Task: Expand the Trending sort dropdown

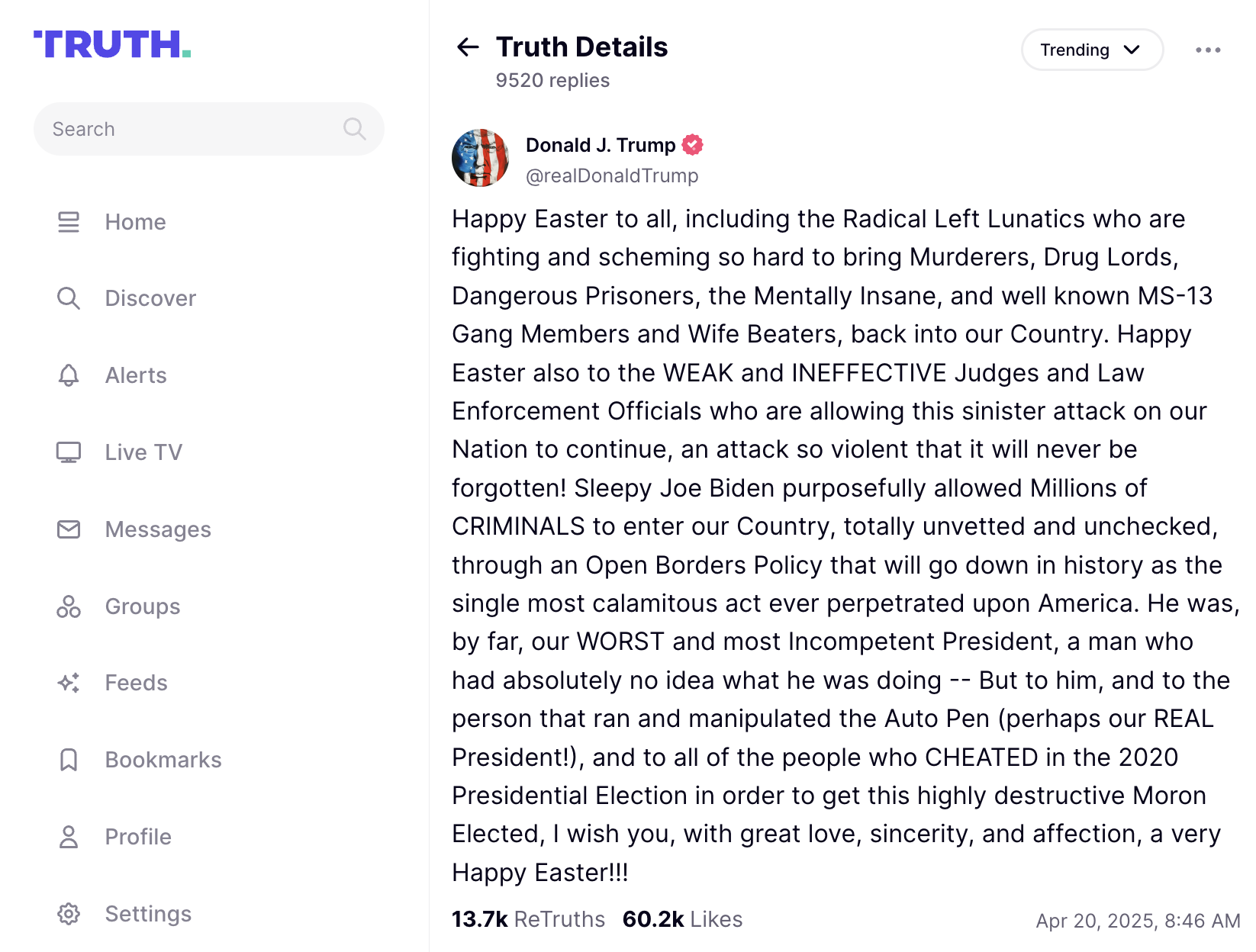Action: pyautogui.click(x=1092, y=50)
